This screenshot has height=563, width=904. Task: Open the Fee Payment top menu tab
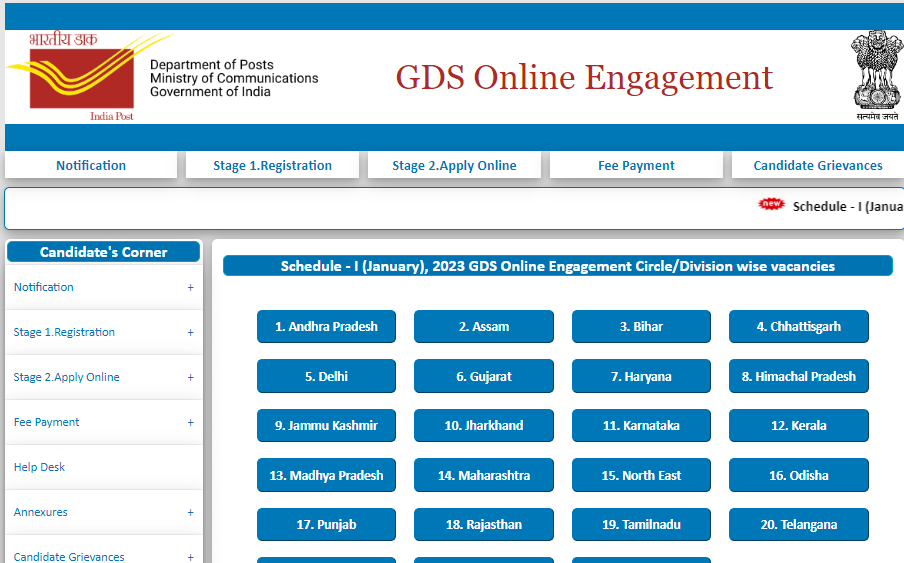pyautogui.click(x=636, y=165)
